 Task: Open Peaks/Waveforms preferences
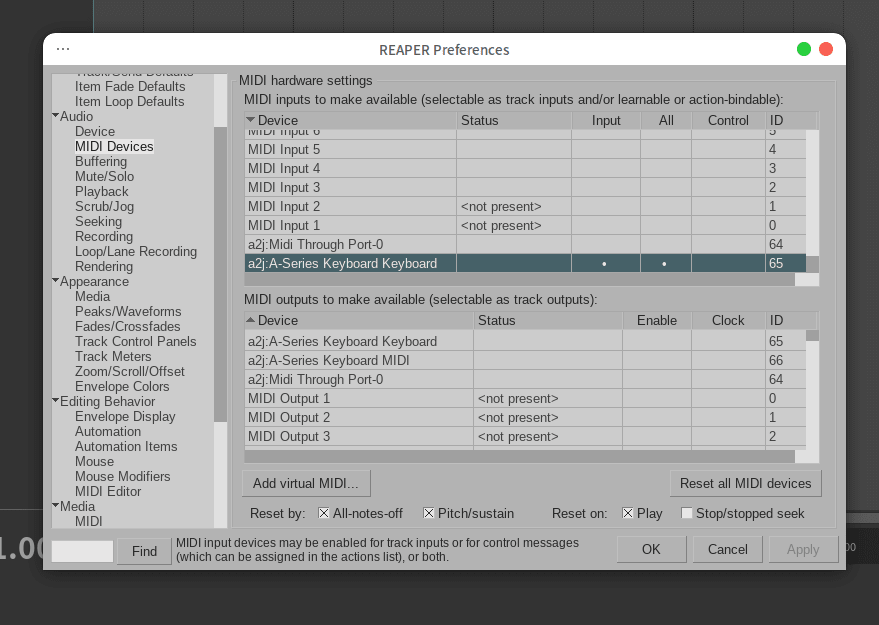coord(128,312)
